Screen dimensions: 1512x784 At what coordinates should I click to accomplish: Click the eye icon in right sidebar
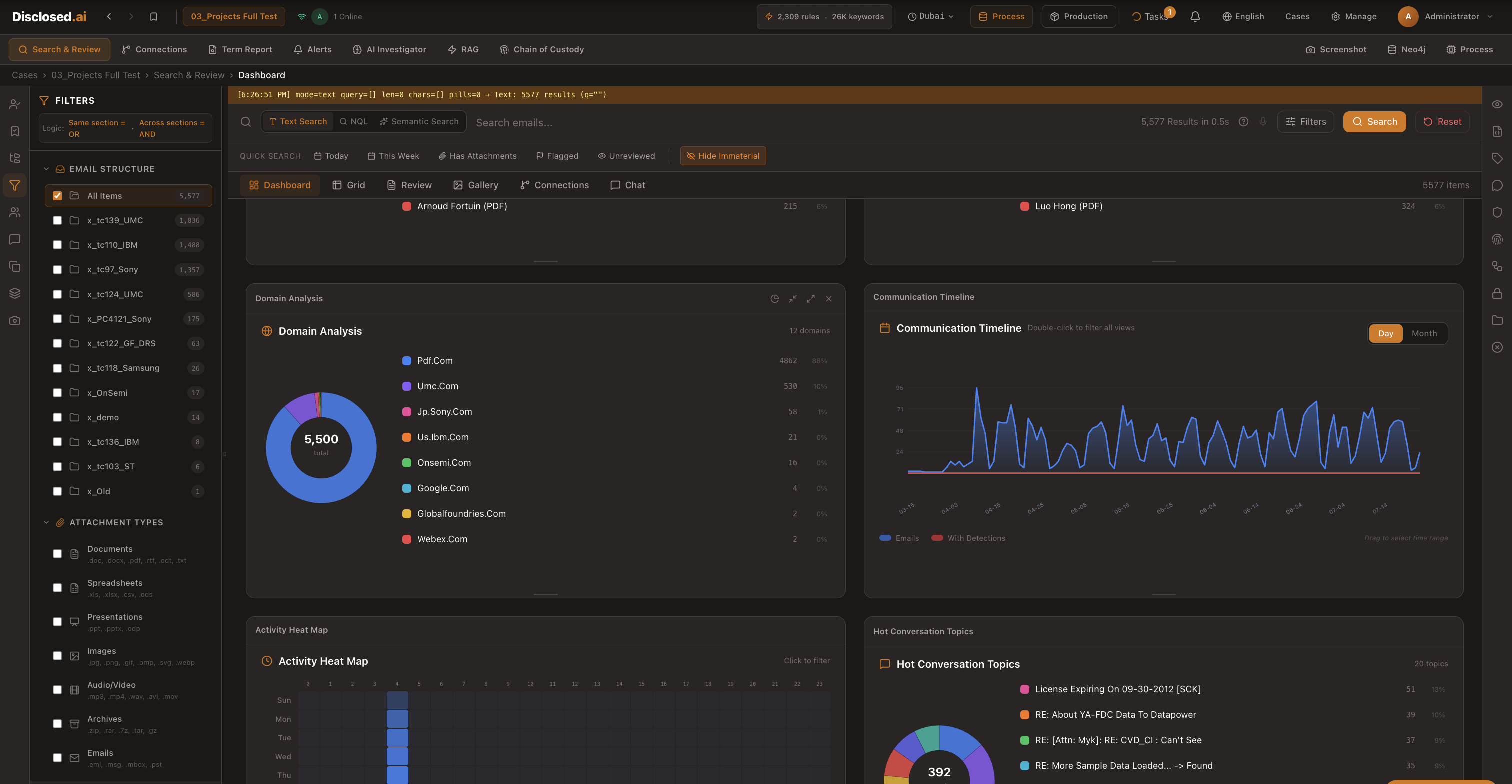1497,104
